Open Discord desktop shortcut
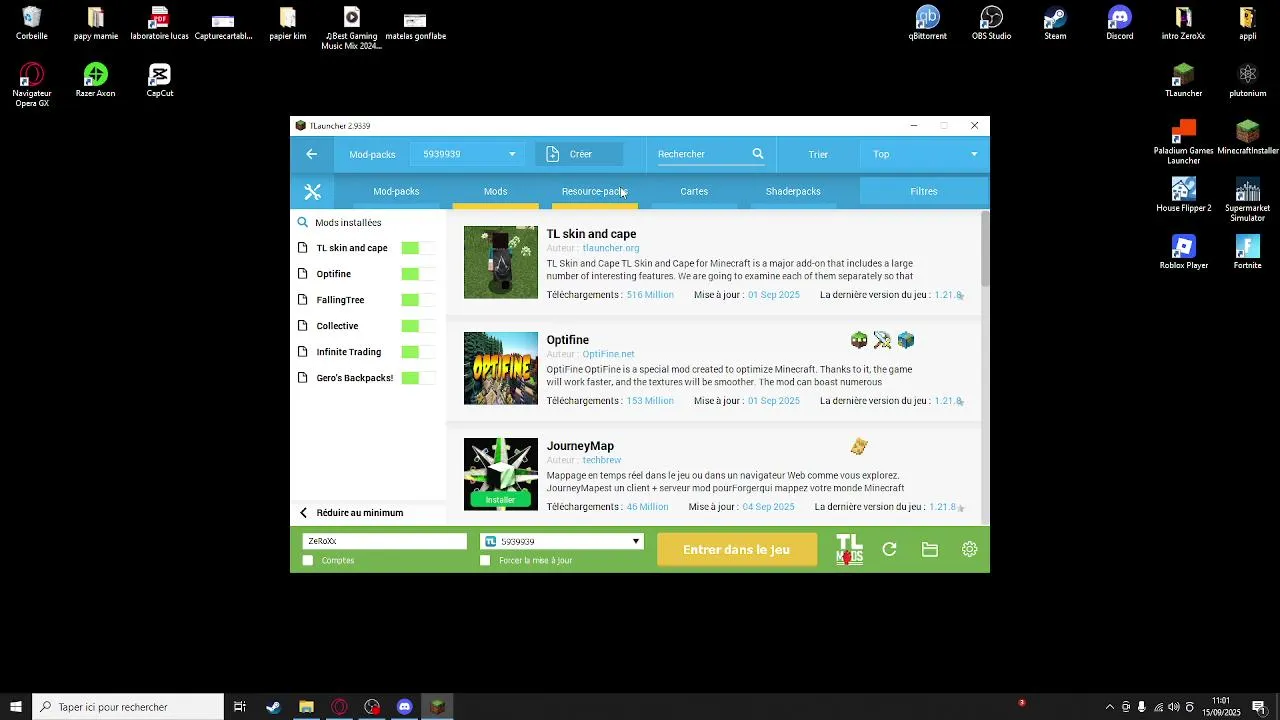The image size is (1280, 720). pos(1119,24)
